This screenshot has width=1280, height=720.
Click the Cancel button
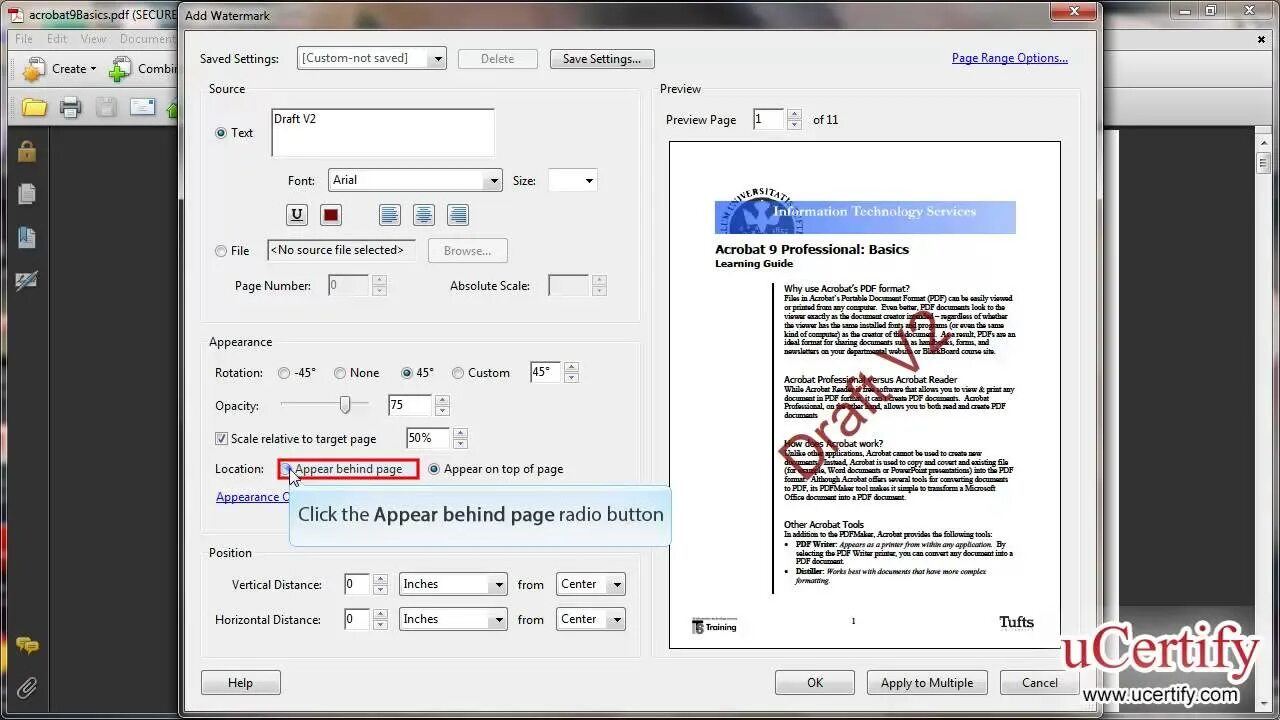1040,683
